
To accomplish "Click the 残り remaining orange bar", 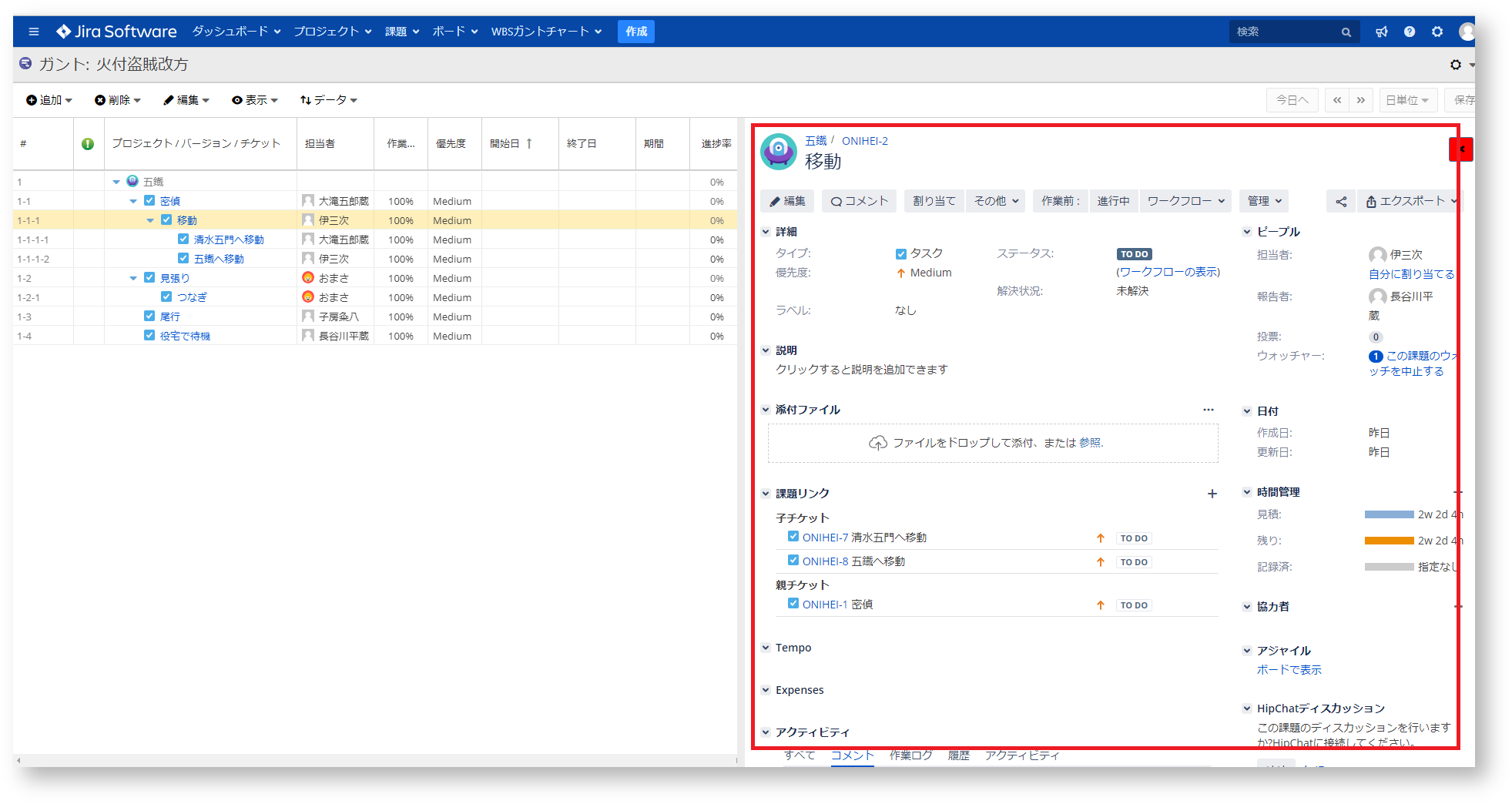I will (x=1389, y=541).
